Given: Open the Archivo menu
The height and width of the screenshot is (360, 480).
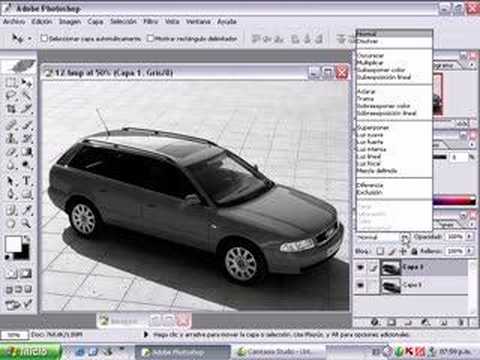Looking at the screenshot, I should pos(14,22).
